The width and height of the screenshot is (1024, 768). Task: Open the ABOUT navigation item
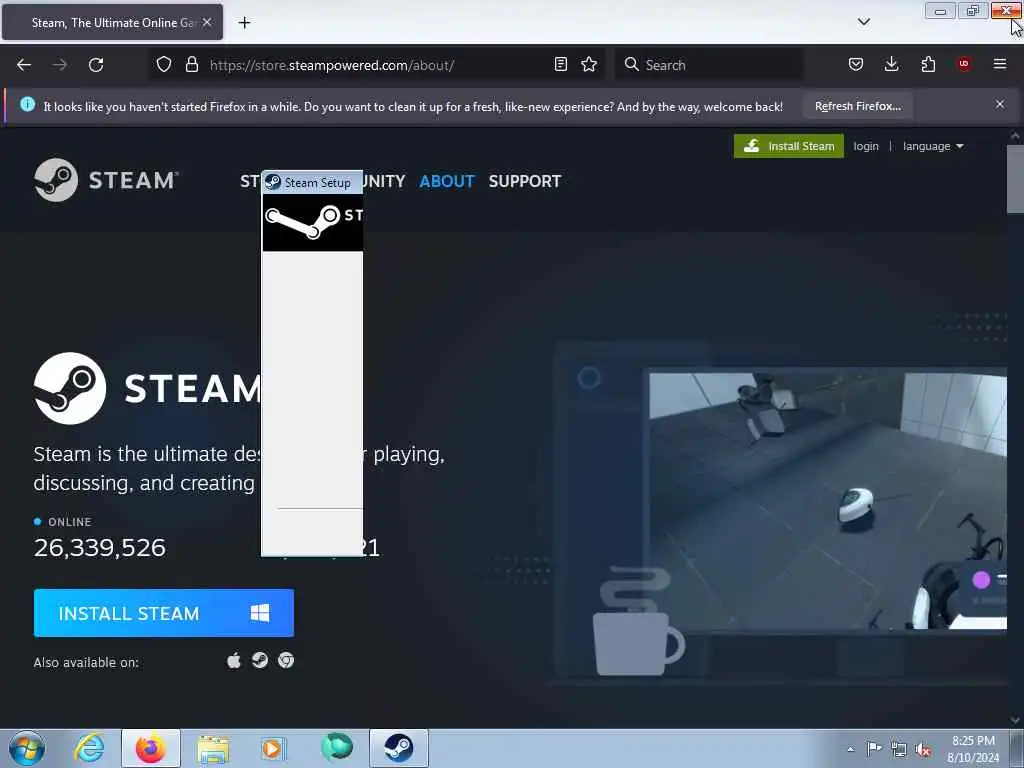[447, 181]
